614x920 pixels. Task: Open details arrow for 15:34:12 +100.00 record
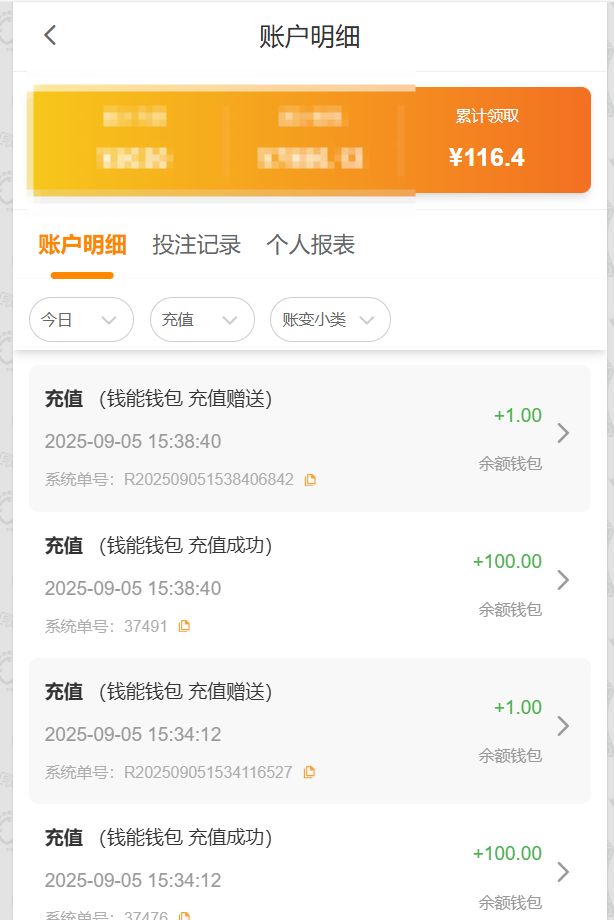(x=563, y=872)
